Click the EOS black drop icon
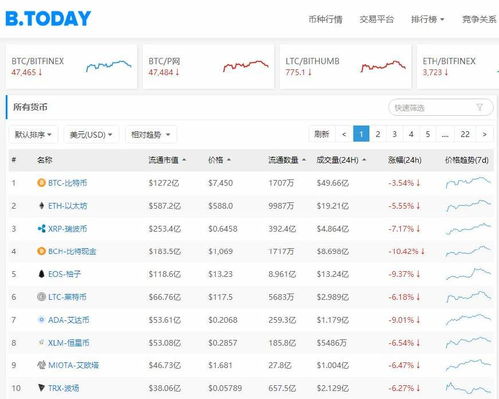The width and height of the screenshot is (499, 399). [41, 274]
